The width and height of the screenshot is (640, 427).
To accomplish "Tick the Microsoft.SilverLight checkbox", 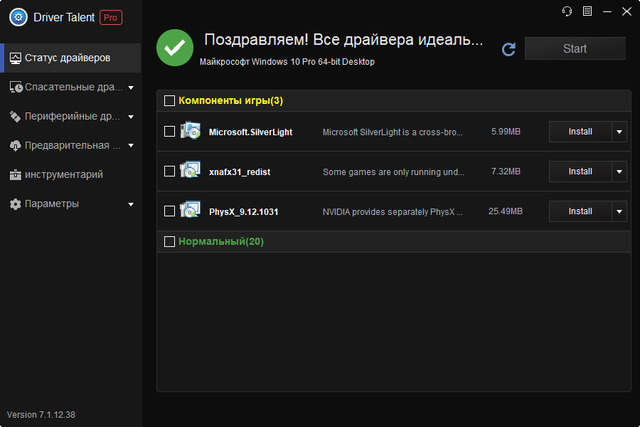I will 169,131.
